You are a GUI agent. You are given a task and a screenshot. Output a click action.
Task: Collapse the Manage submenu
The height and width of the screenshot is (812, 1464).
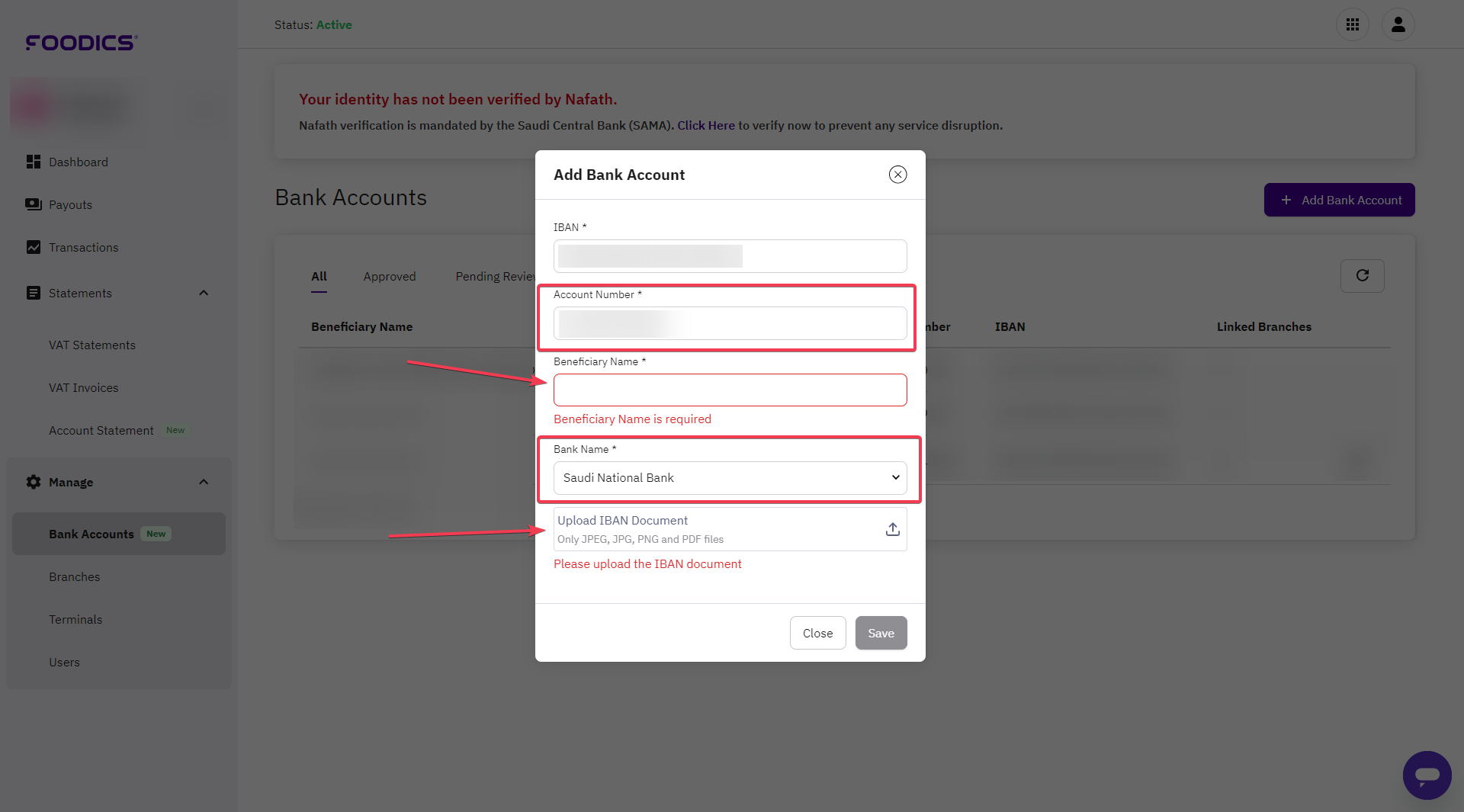(203, 482)
